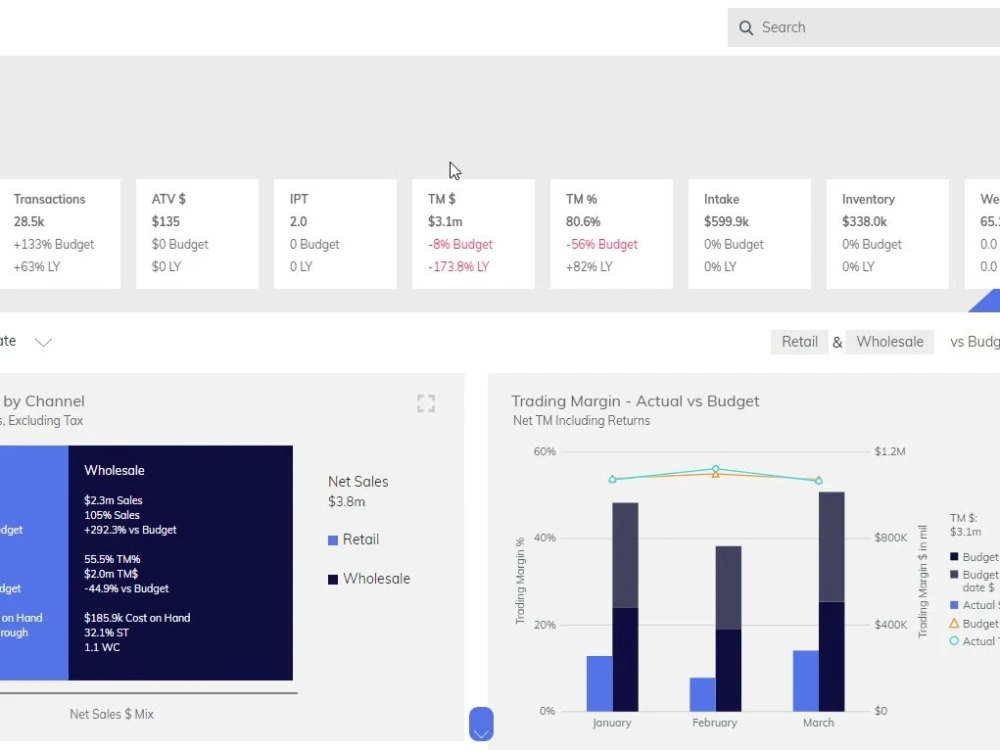This screenshot has height=750, width=1000.
Task: Click the '+133% Budget' text
Action: (x=54, y=244)
